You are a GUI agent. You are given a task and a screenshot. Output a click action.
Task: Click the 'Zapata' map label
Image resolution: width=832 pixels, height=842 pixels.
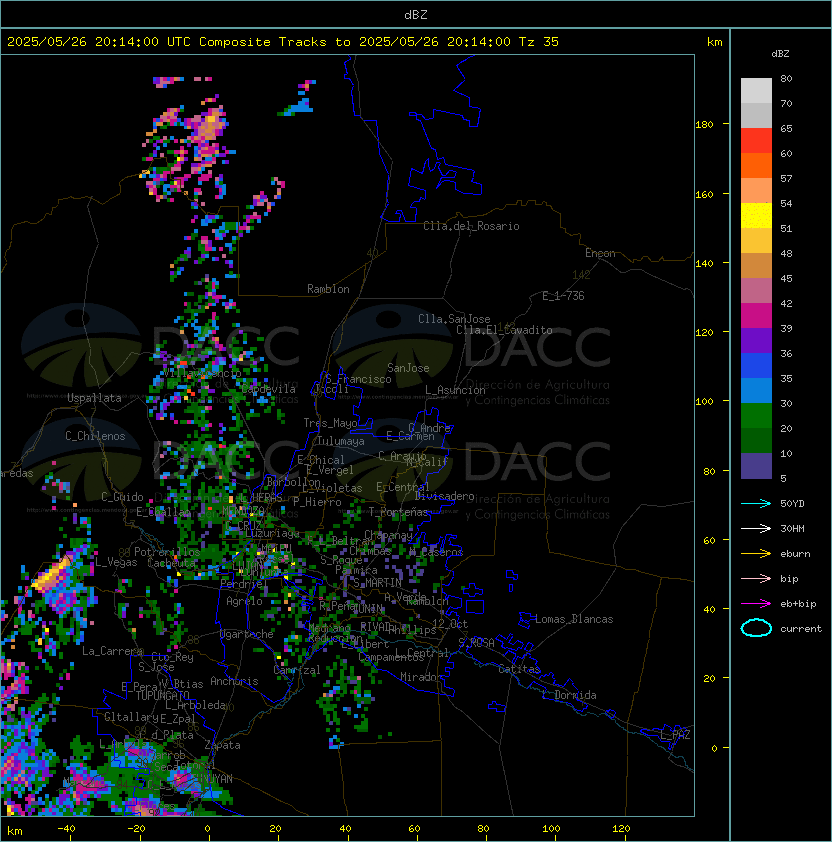[x=222, y=745]
